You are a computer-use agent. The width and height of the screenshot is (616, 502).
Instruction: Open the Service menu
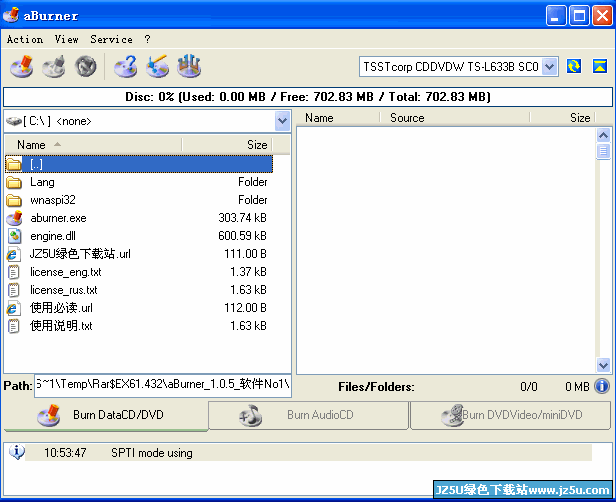click(111, 39)
